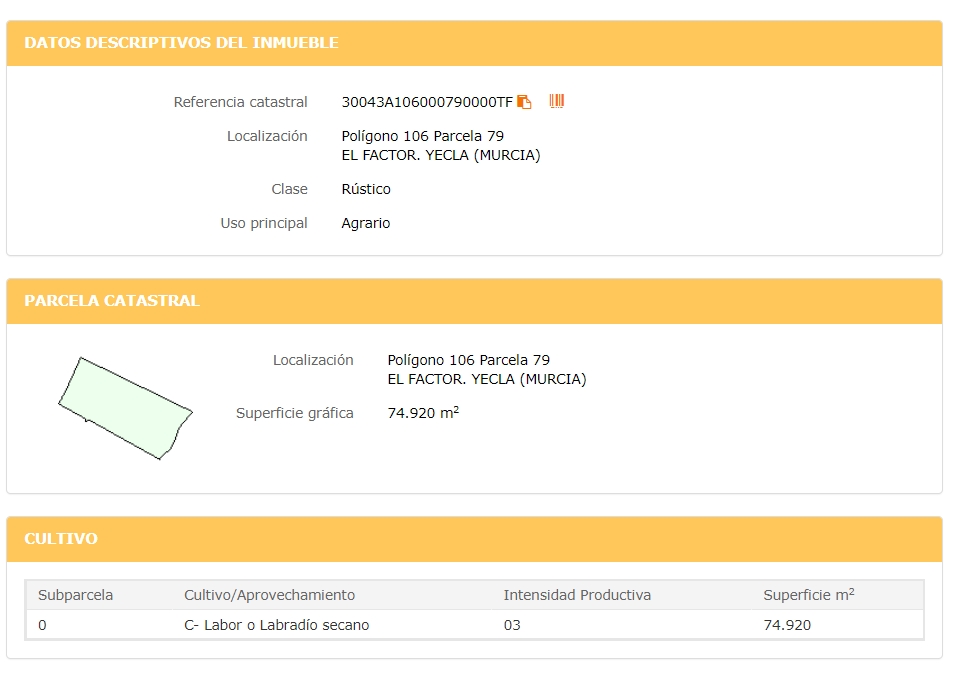The width and height of the screenshot is (959, 679).
Task: Click the green parcel shape thumbnail
Action: [x=125, y=408]
